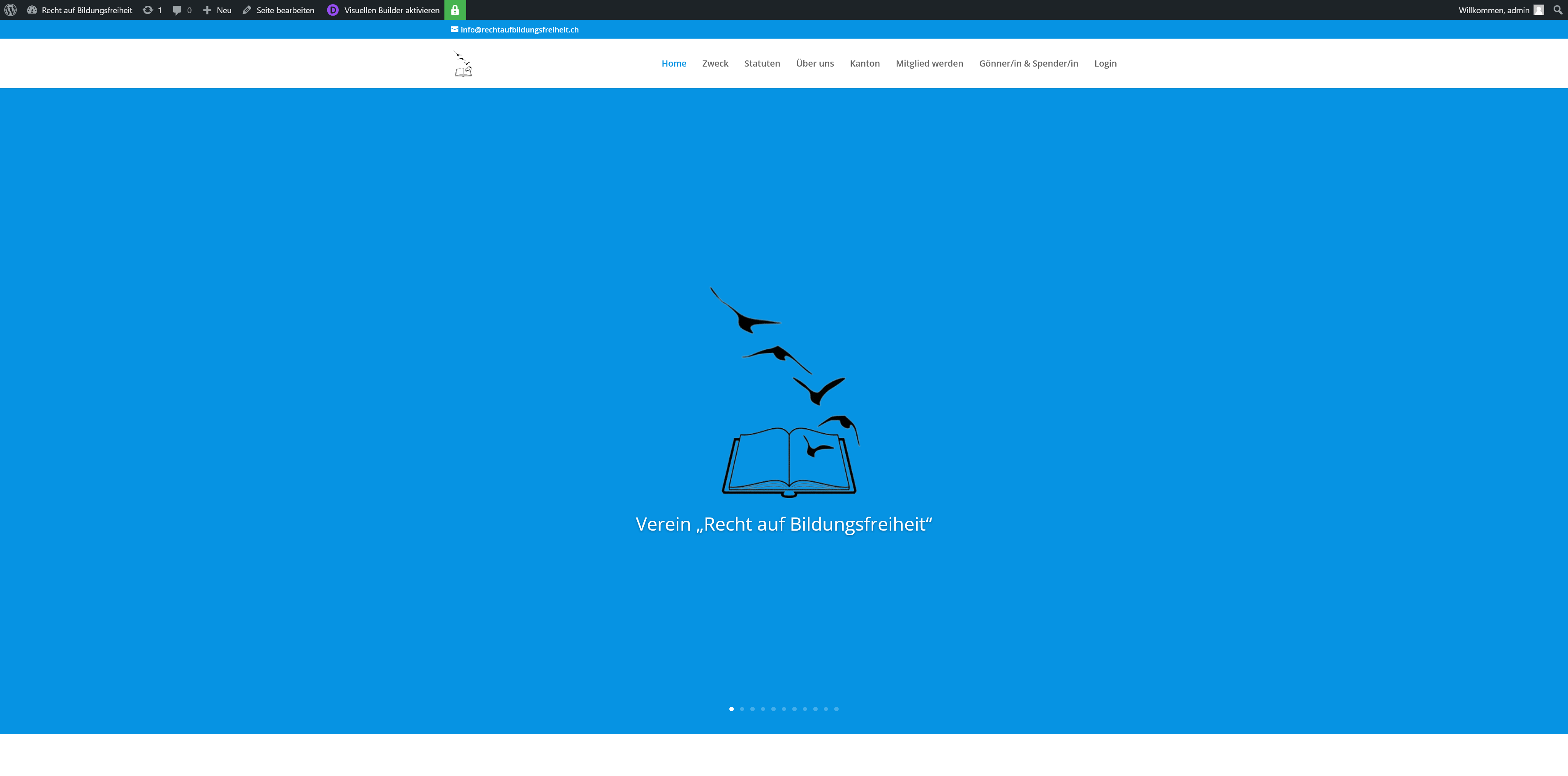
Task: Jump to the third slider dot
Action: point(752,709)
